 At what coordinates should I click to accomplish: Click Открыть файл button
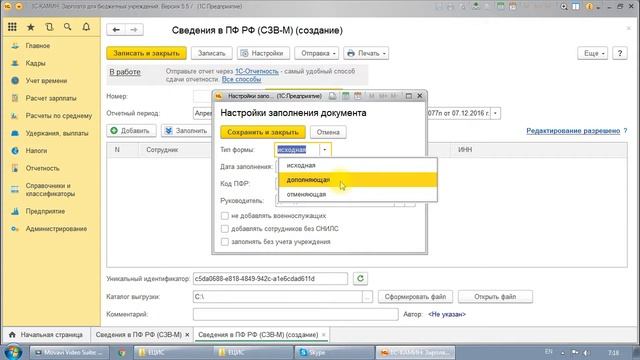pyautogui.click(x=495, y=297)
